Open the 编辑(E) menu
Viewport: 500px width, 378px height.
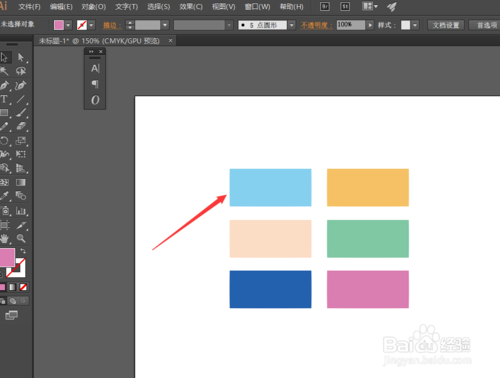[x=61, y=7]
